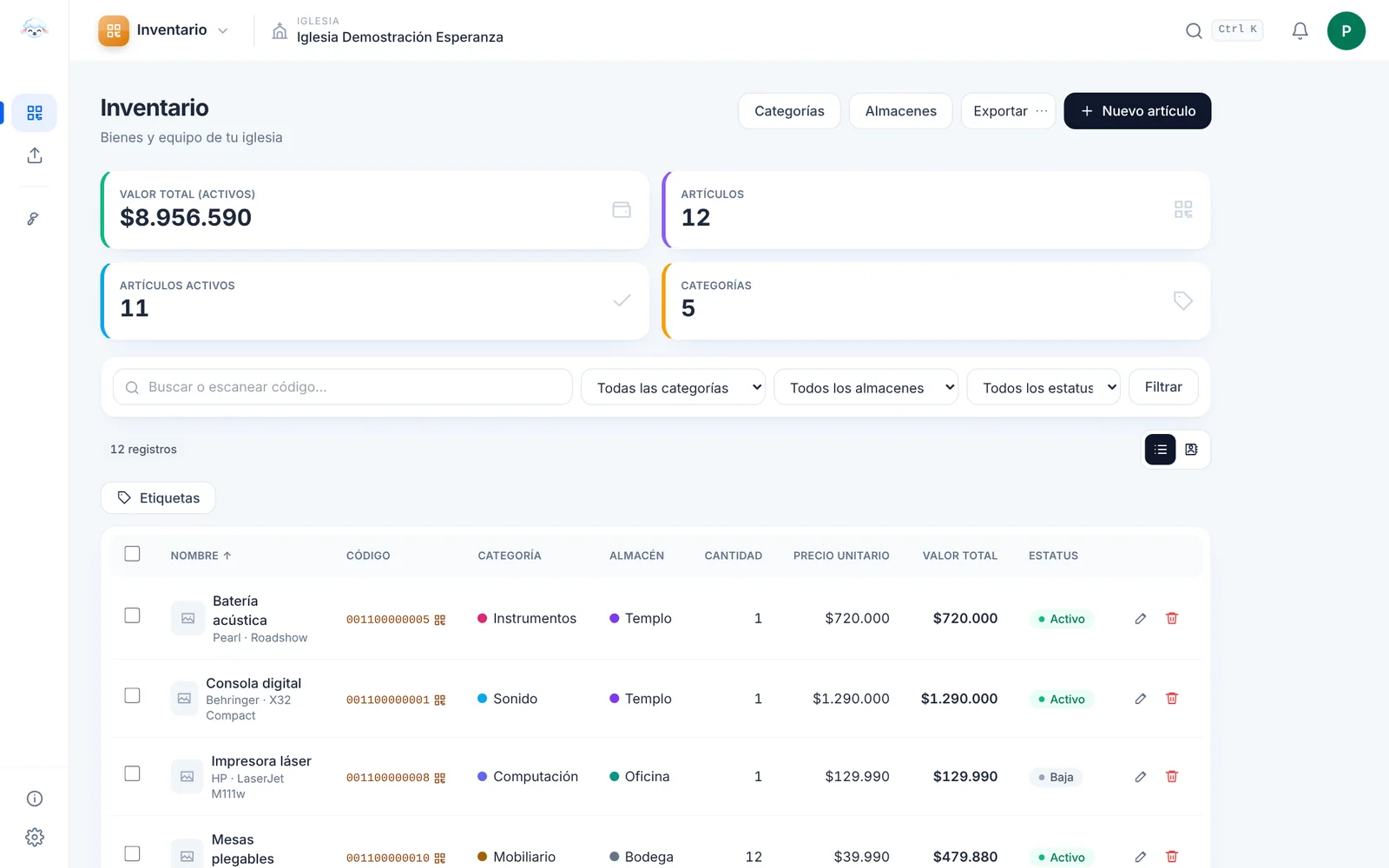1389x868 pixels.
Task: Open the Todas las categorías dropdown
Action: [673, 387]
